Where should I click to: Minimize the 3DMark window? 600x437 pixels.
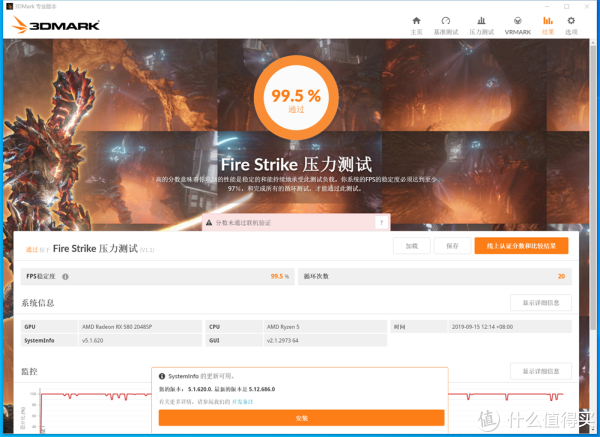(547, 6)
